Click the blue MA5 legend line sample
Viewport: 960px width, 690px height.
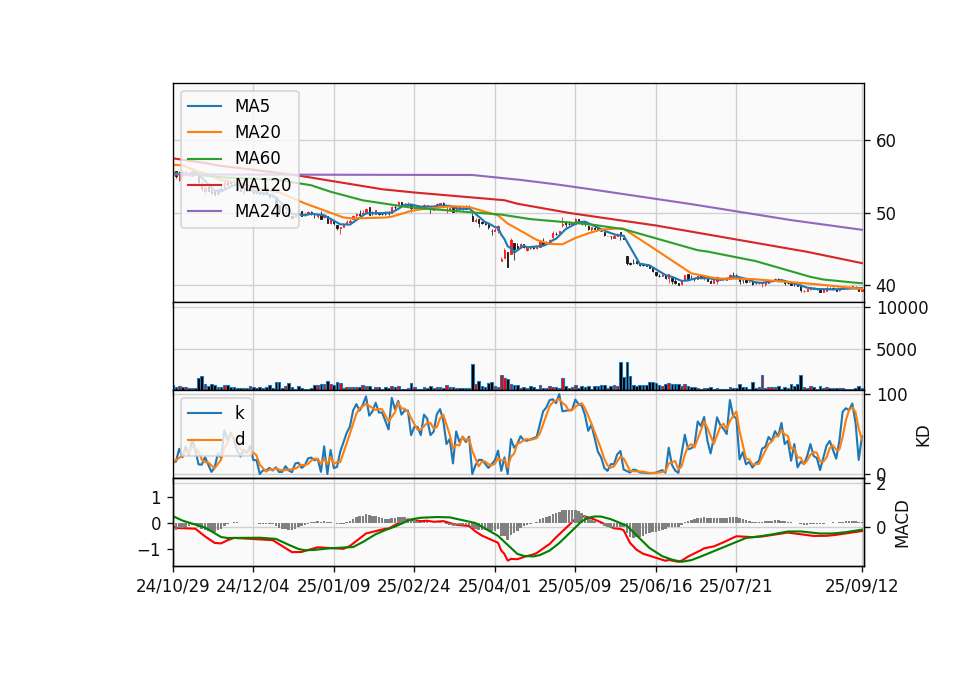click(x=205, y=106)
